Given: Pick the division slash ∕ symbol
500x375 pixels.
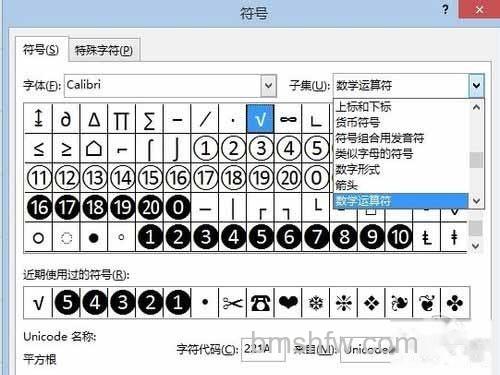Looking at the screenshot, I should (205, 119).
